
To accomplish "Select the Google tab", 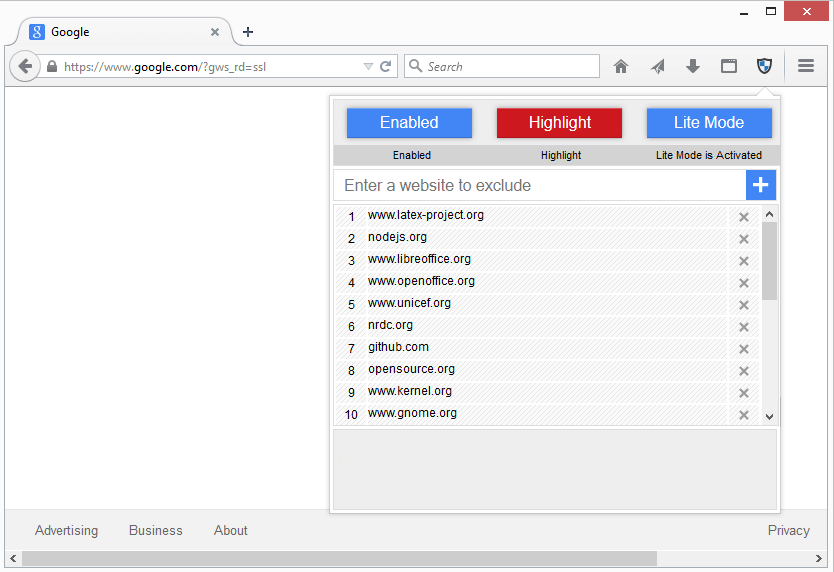I will click(125, 32).
